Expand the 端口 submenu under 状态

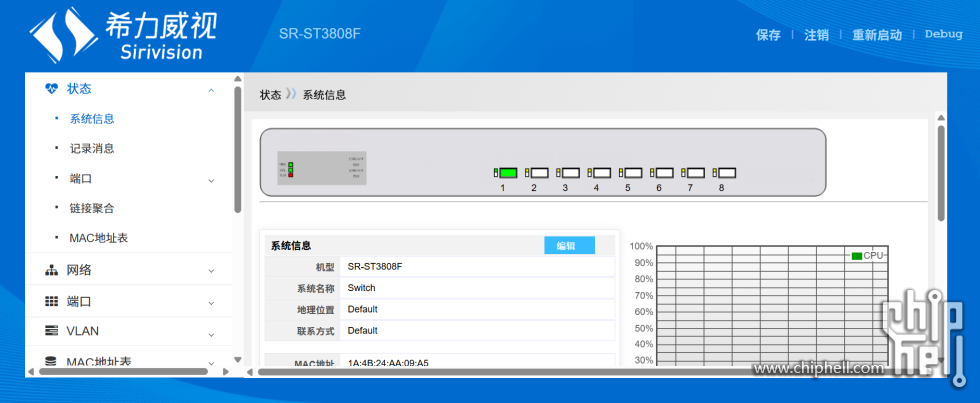(211, 180)
